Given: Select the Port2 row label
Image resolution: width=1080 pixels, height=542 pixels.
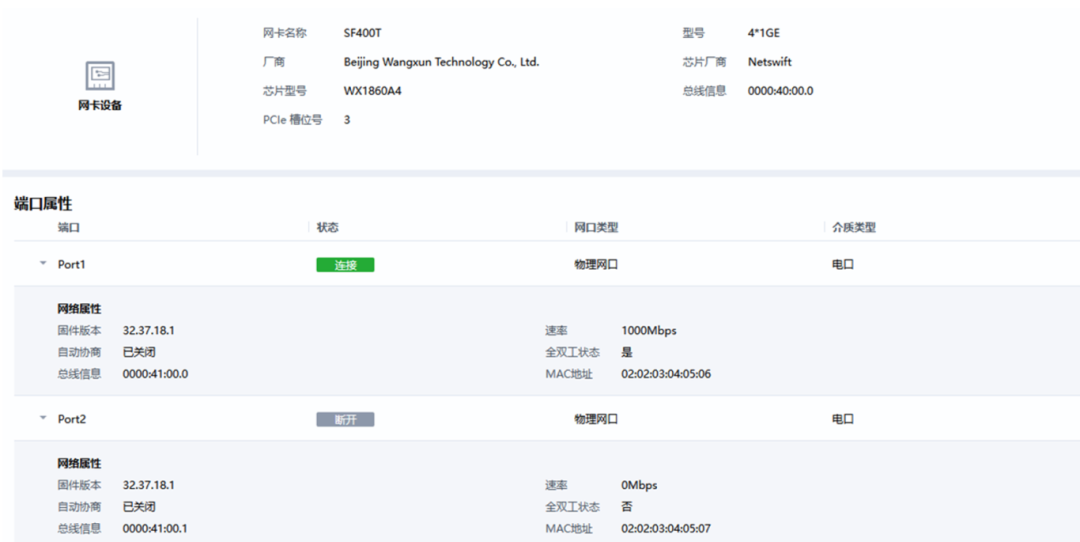Looking at the screenshot, I should coord(72,419).
